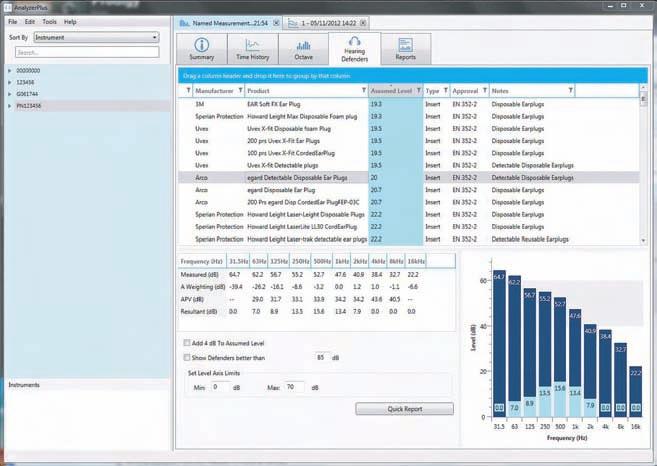Close the 1 - 05/11/2012 14:22 tab
Screen dimensions: 657x466
(363, 23)
